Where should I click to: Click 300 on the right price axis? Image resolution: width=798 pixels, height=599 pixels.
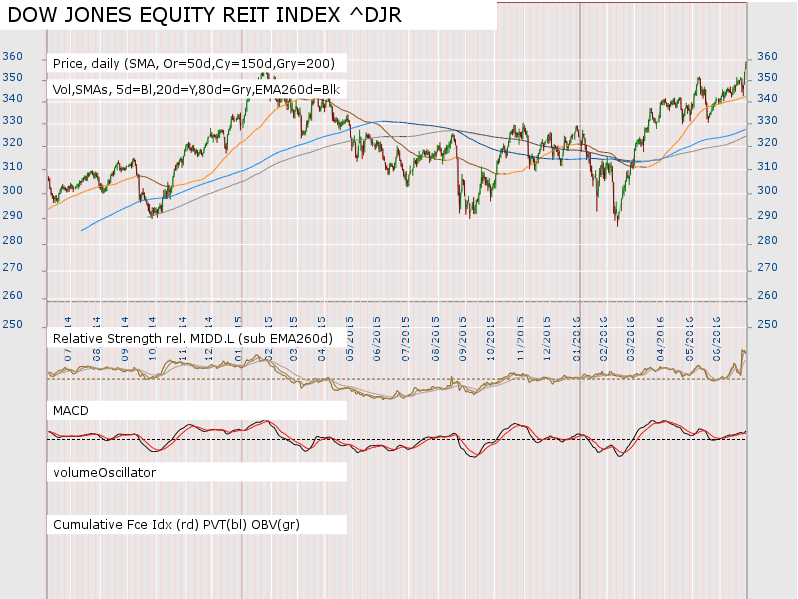767,190
